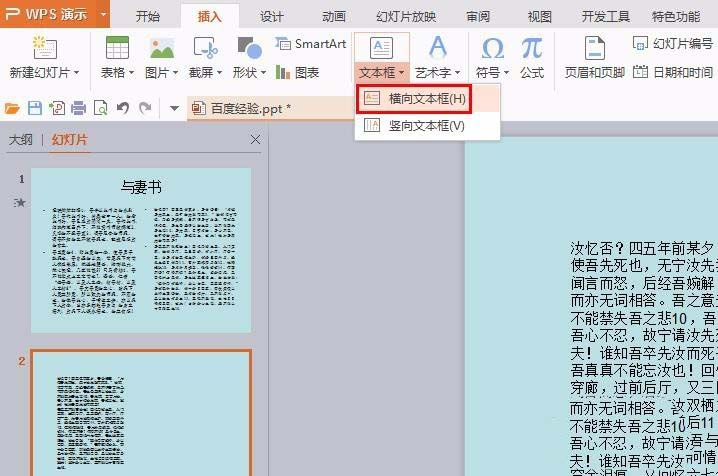Image resolution: width=718 pixels, height=476 pixels.
Task: Expand the 截屏 dropdown arrow
Action: [x=219, y=73]
